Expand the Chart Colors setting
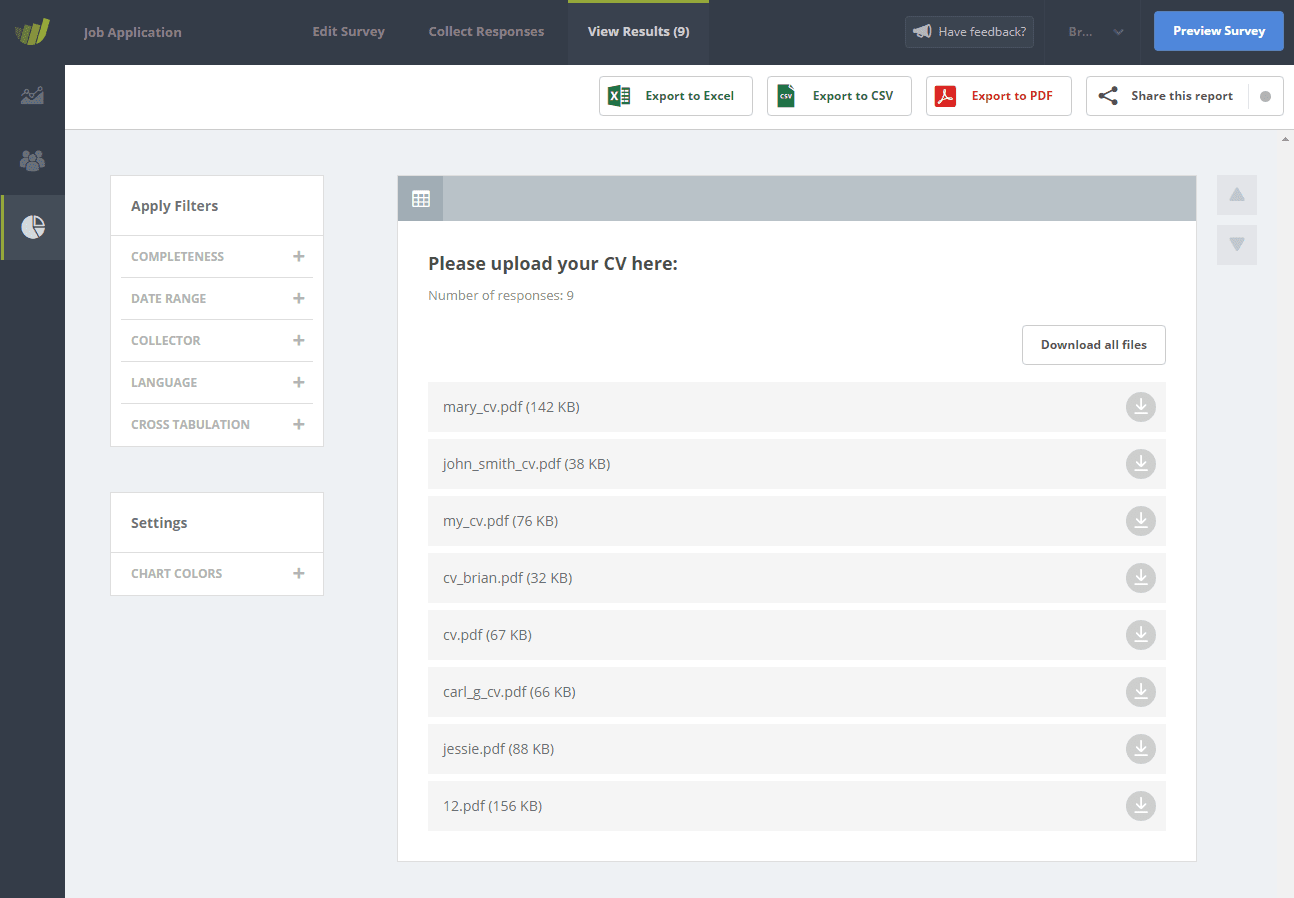Screen dimensions: 1294x898 [x=217, y=574]
